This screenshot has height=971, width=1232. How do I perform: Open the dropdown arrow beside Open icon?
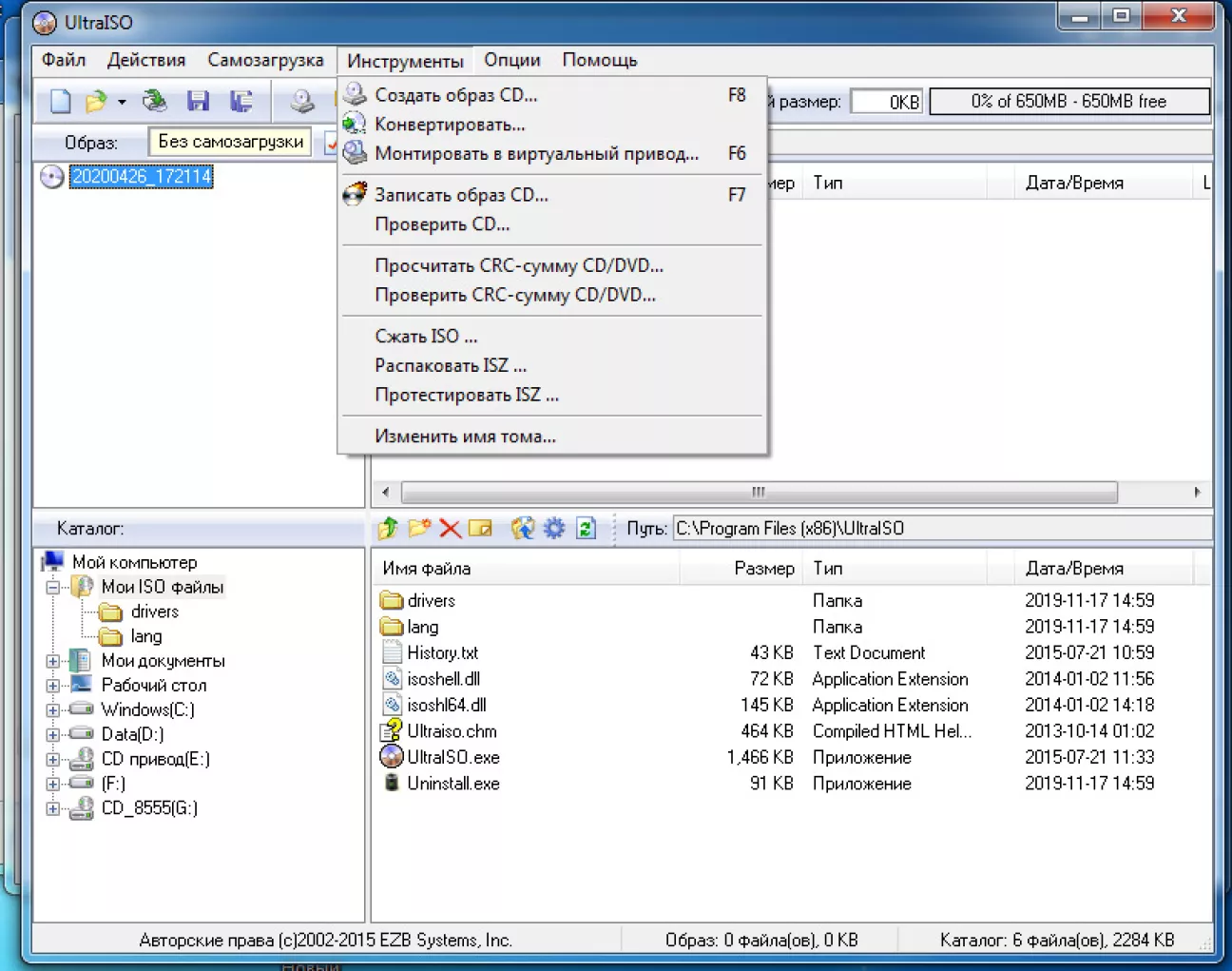(122, 102)
